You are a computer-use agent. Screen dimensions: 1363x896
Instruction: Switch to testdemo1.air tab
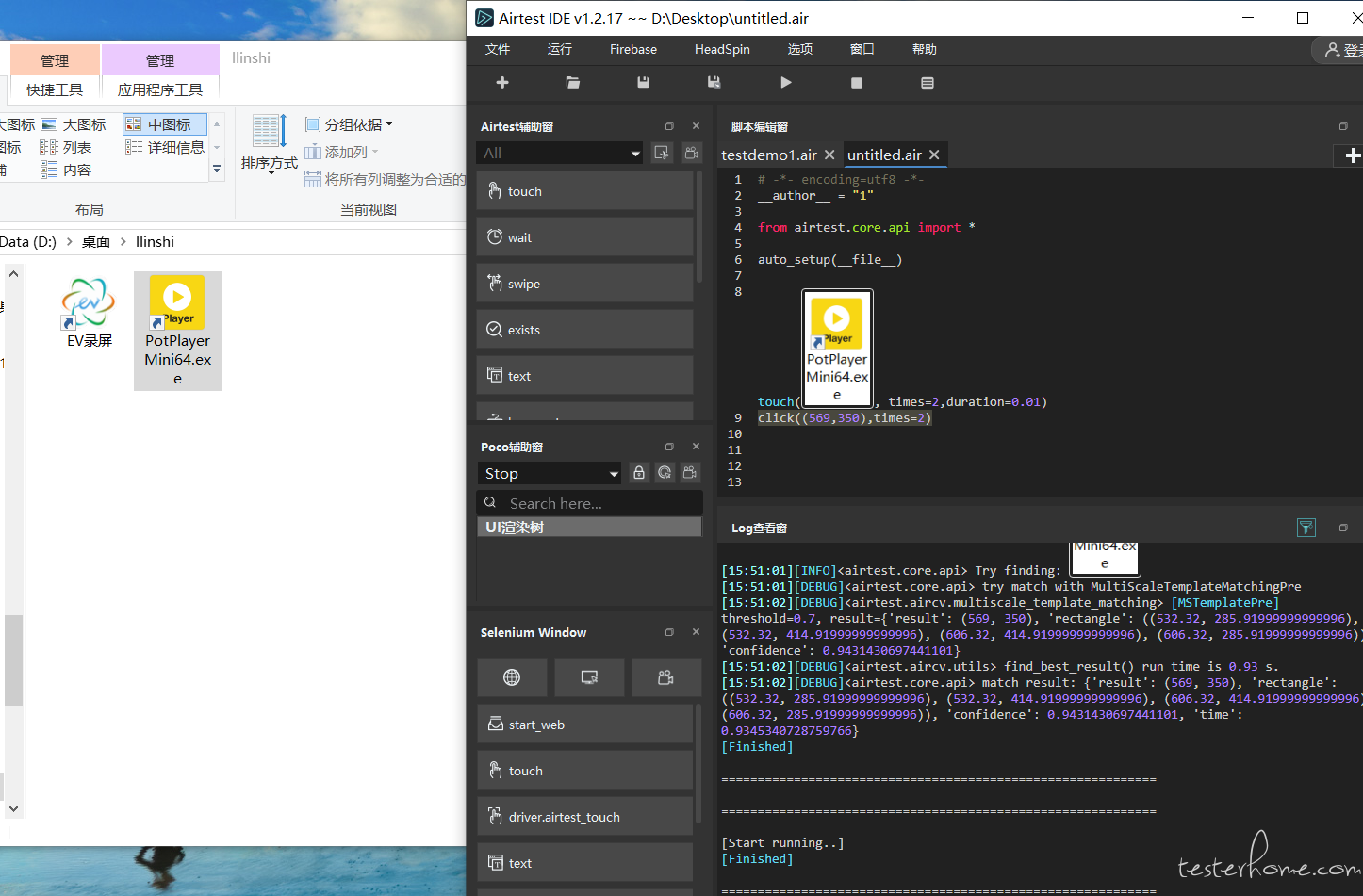pyautogui.click(x=769, y=155)
